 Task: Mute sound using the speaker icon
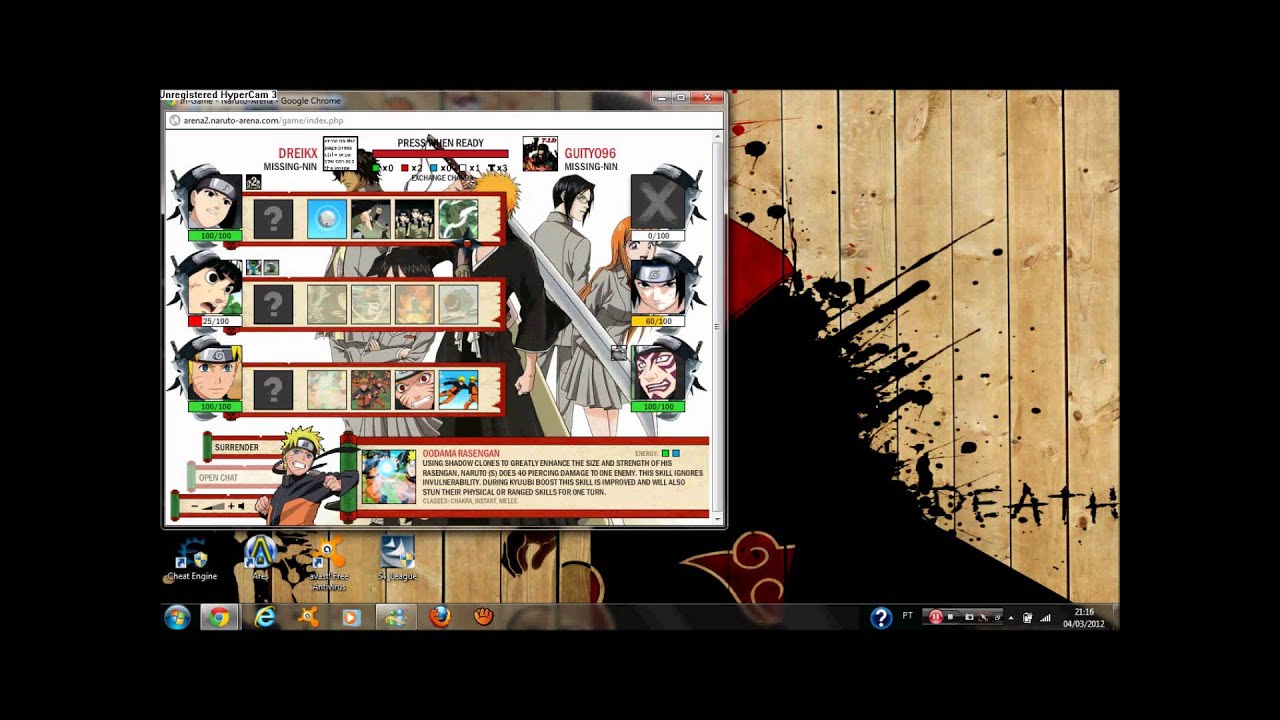[241, 506]
